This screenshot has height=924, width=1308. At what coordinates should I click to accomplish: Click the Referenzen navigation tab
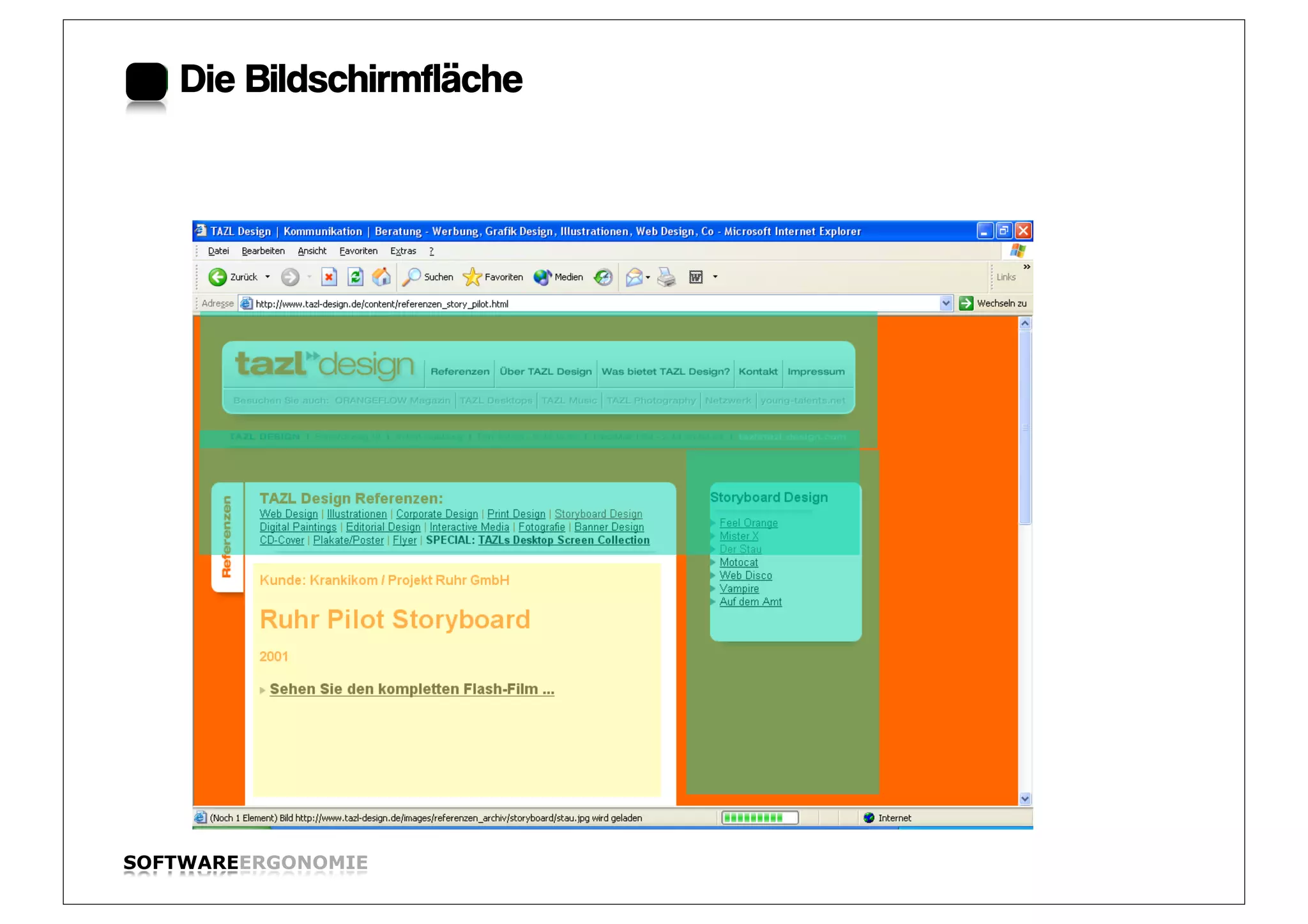460,372
